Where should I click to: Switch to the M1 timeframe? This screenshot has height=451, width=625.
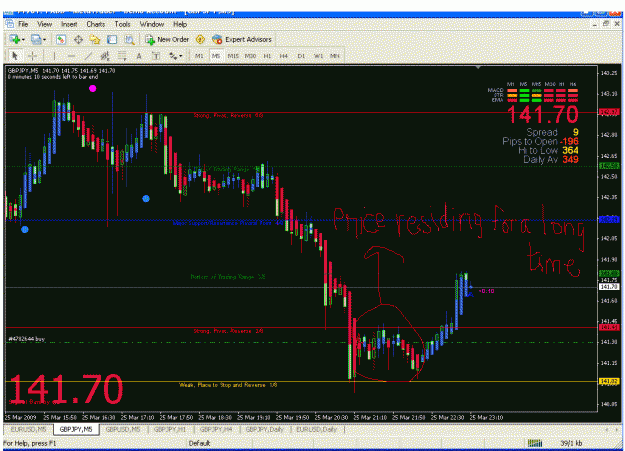click(x=199, y=56)
